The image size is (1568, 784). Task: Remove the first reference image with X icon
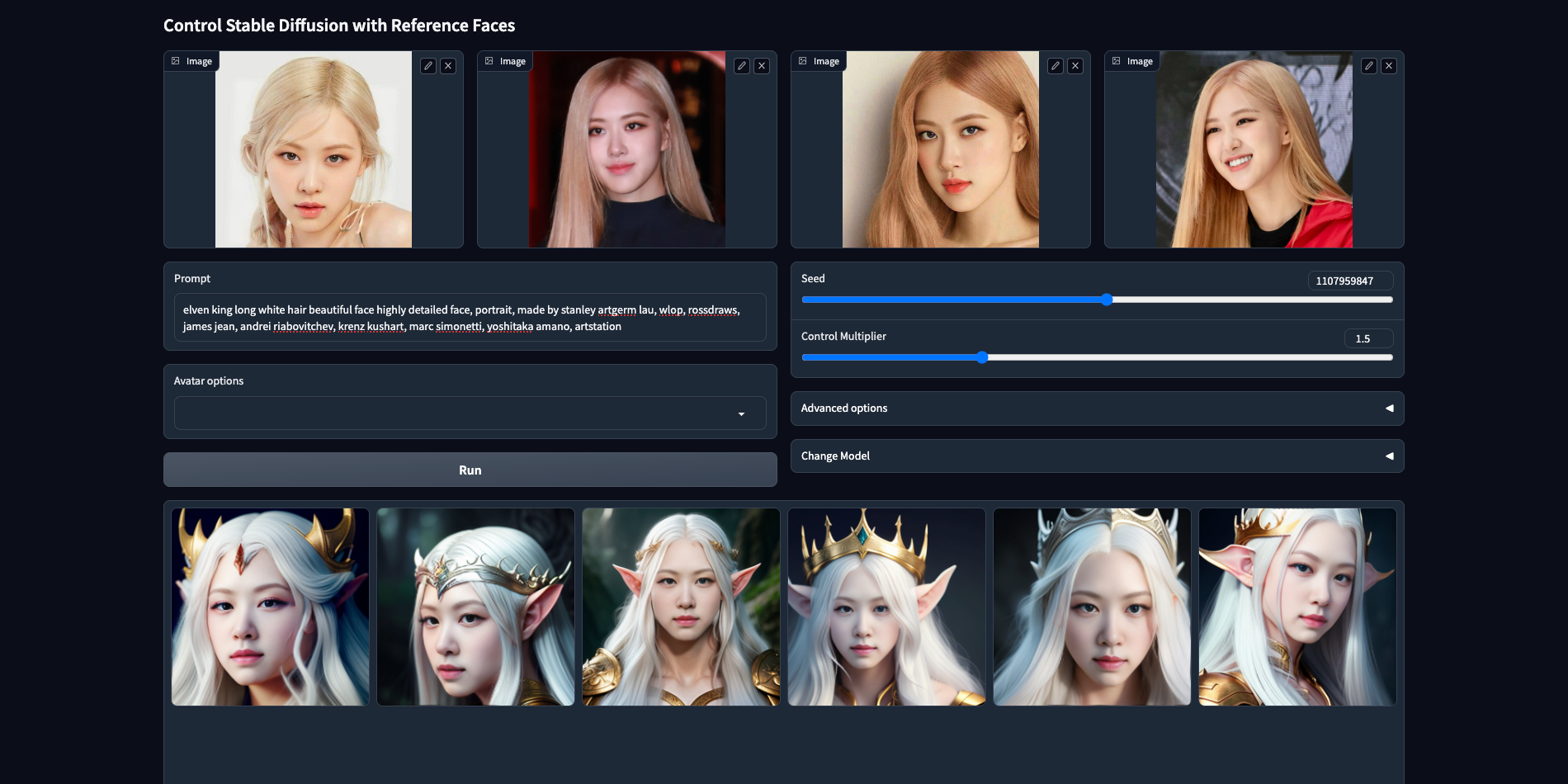click(448, 66)
